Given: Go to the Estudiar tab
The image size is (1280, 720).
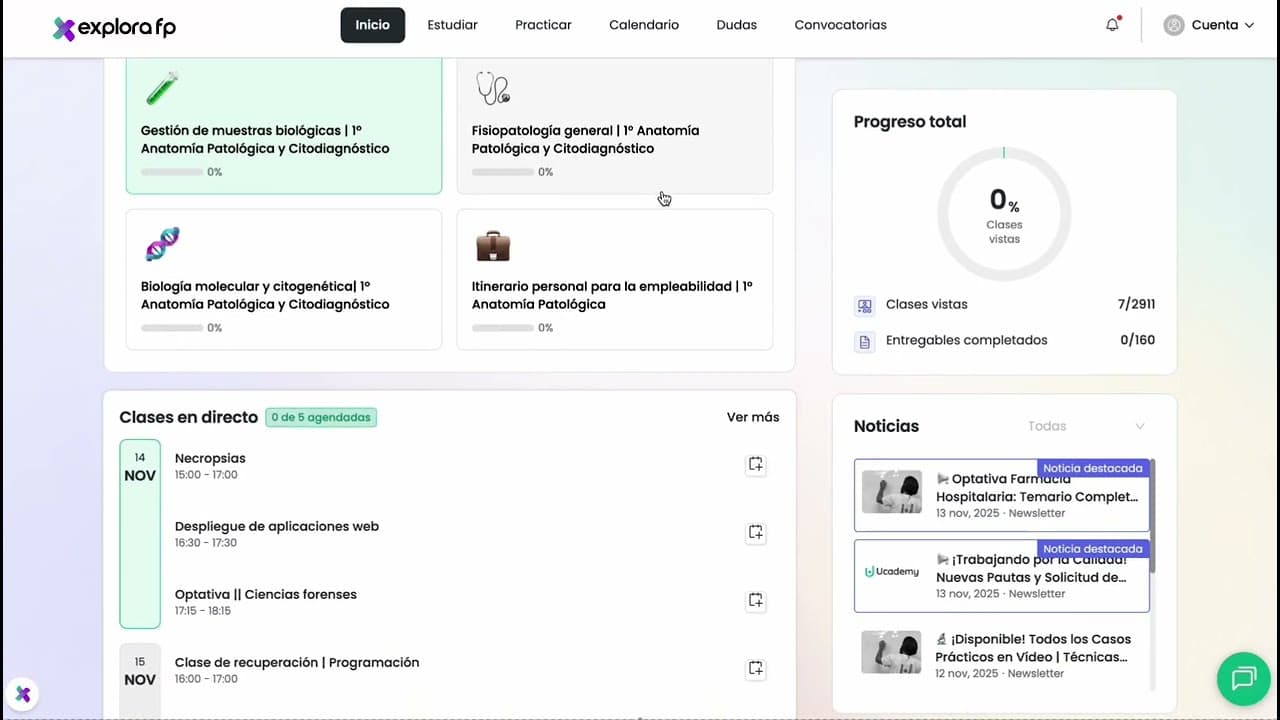Looking at the screenshot, I should click(x=452, y=25).
